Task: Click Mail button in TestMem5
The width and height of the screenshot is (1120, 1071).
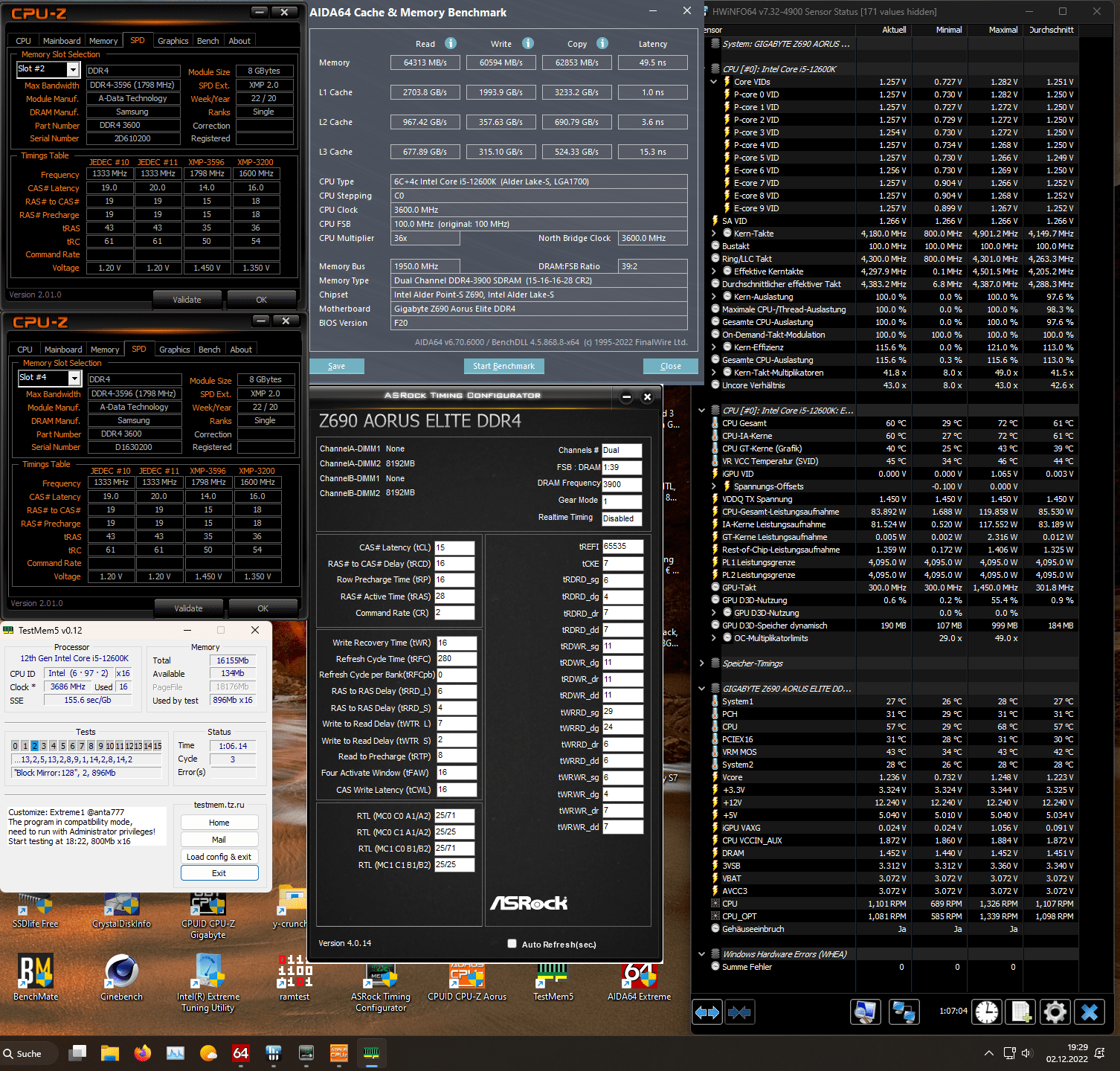Action: tap(219, 840)
